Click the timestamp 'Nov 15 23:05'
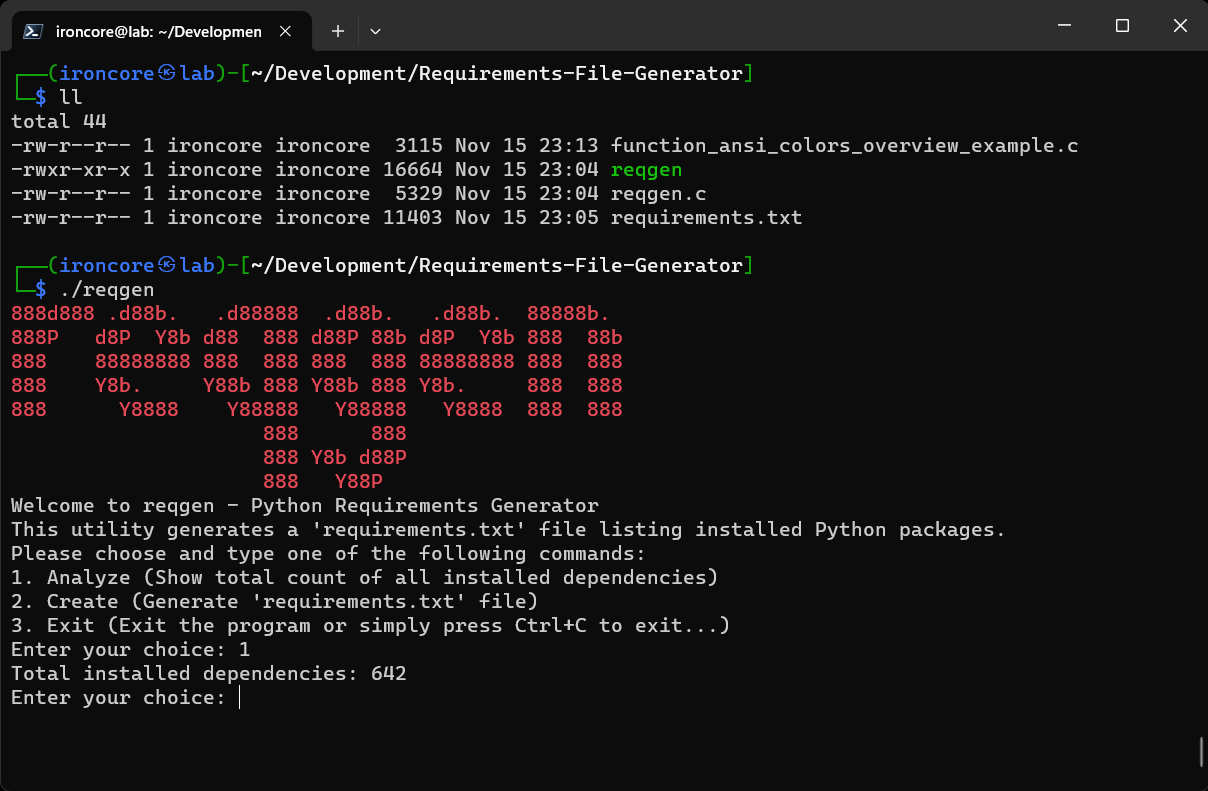Screen dimensions: 1208x791 527,218
